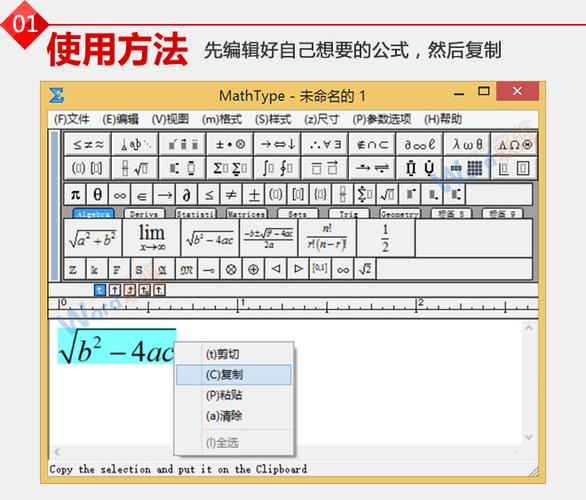Choose (P)粘贴 from context menu
The image size is (586, 500).
[234, 395]
